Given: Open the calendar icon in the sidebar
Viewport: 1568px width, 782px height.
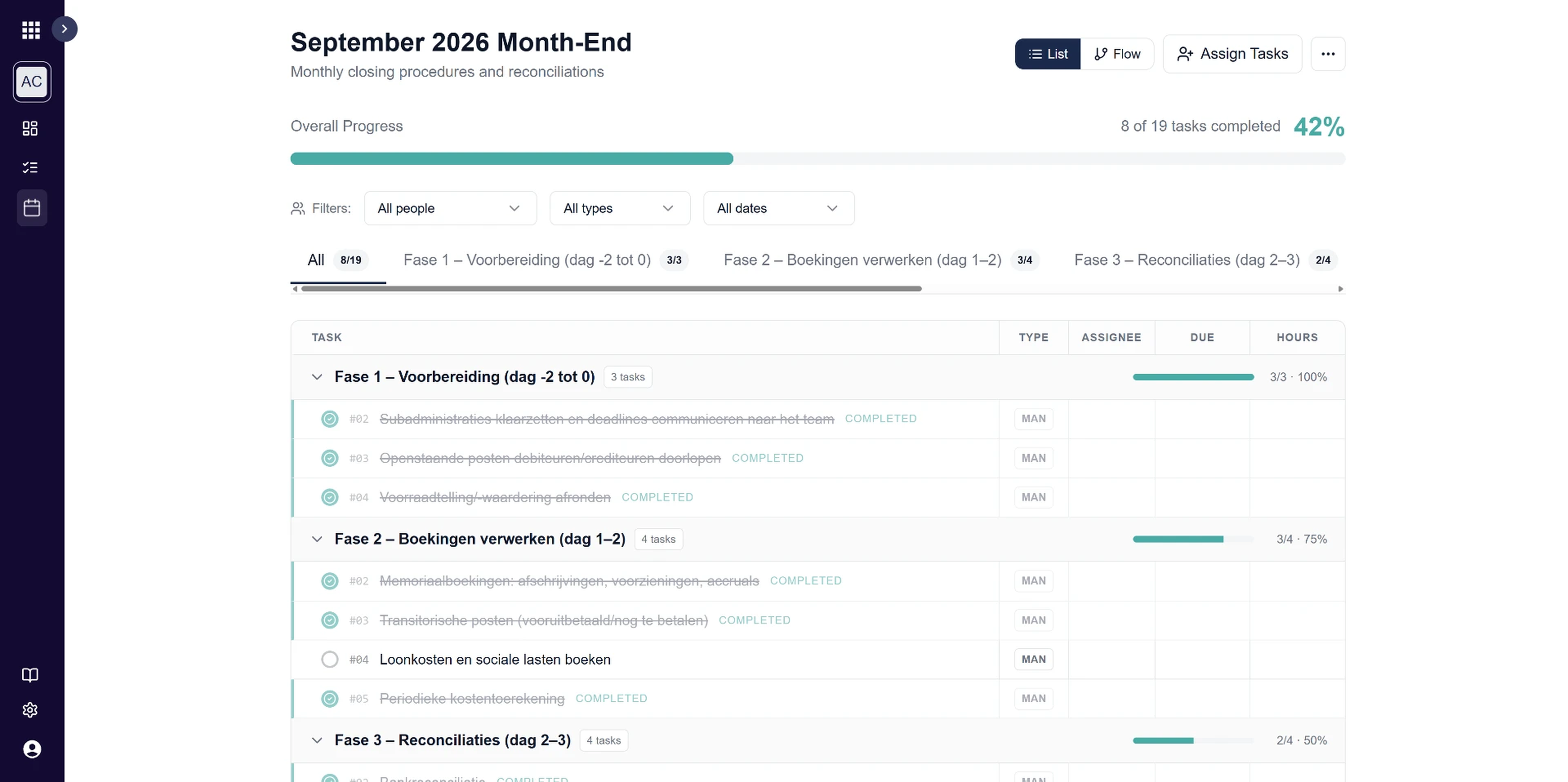Looking at the screenshot, I should 32,207.
